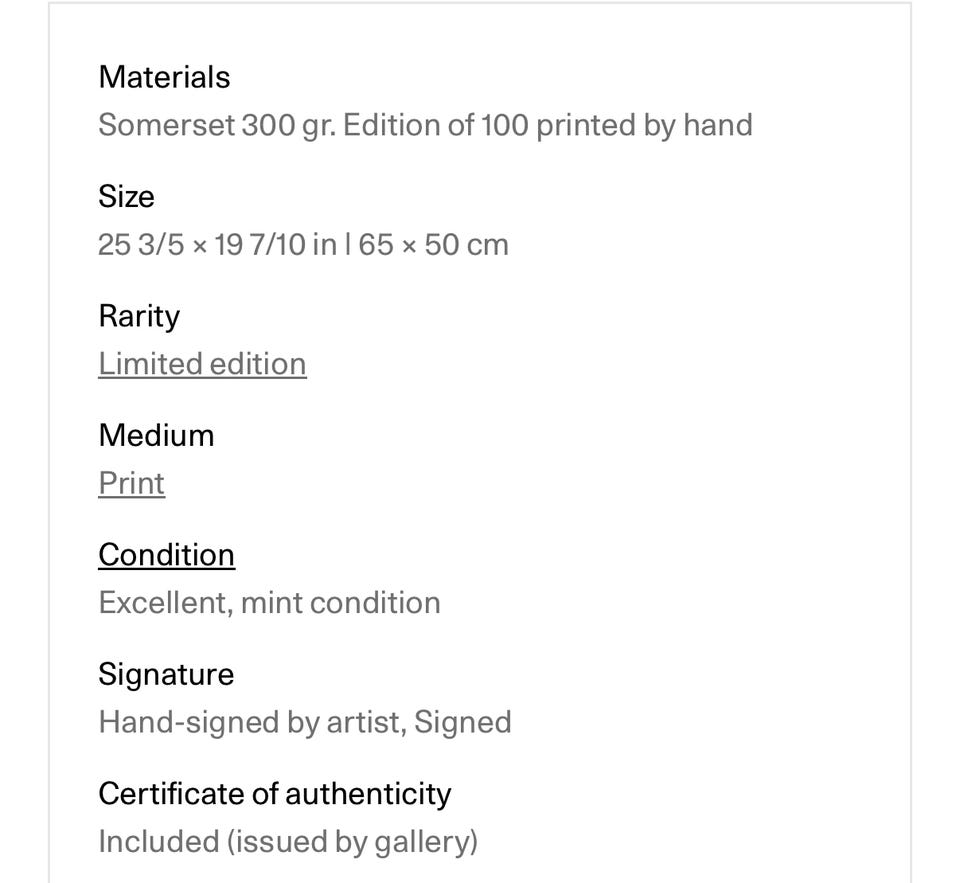960x883 pixels.
Task: Click the Rarity heading
Action: click(x=139, y=316)
